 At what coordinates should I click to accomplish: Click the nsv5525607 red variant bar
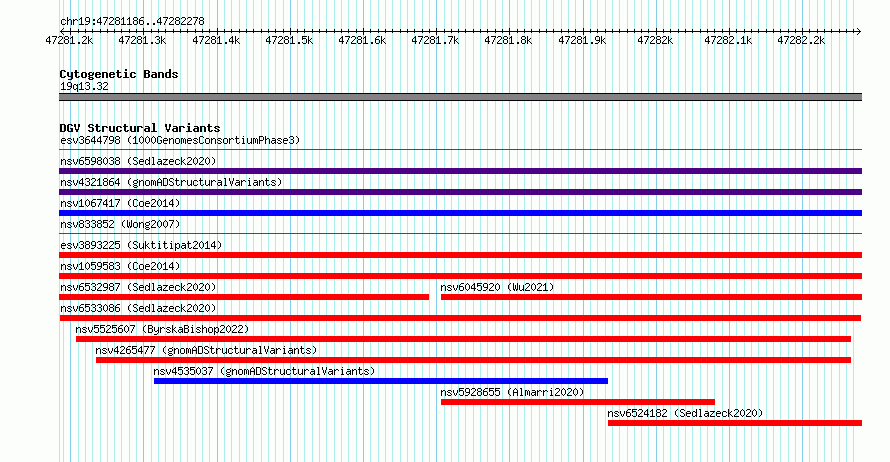tap(463, 339)
